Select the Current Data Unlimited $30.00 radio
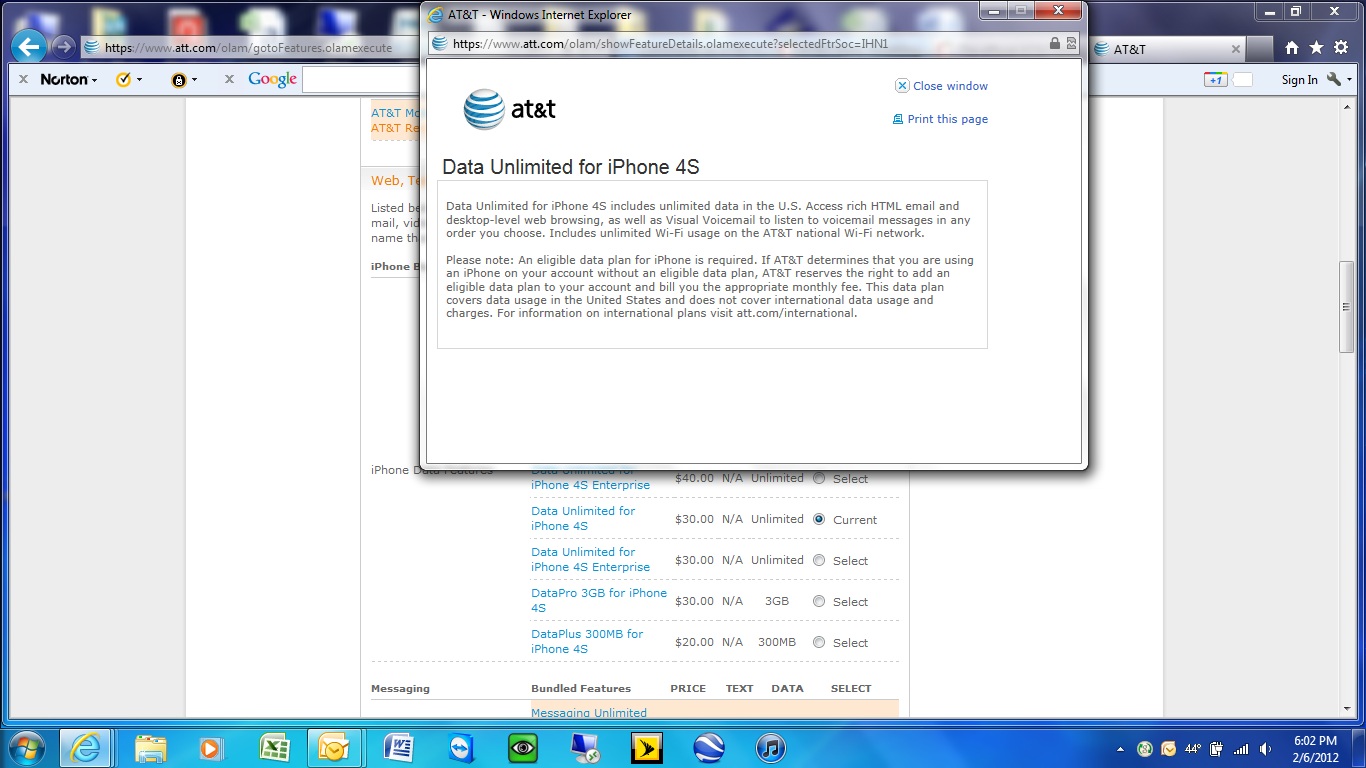The width and height of the screenshot is (1366, 768). [x=819, y=519]
